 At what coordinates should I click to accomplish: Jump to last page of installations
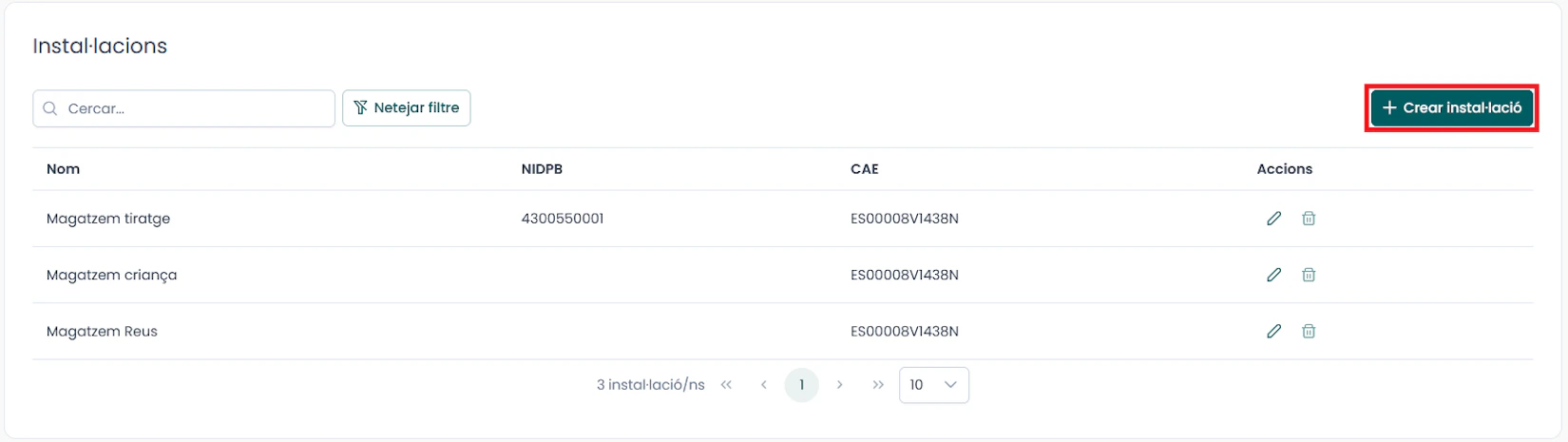pos(877,385)
